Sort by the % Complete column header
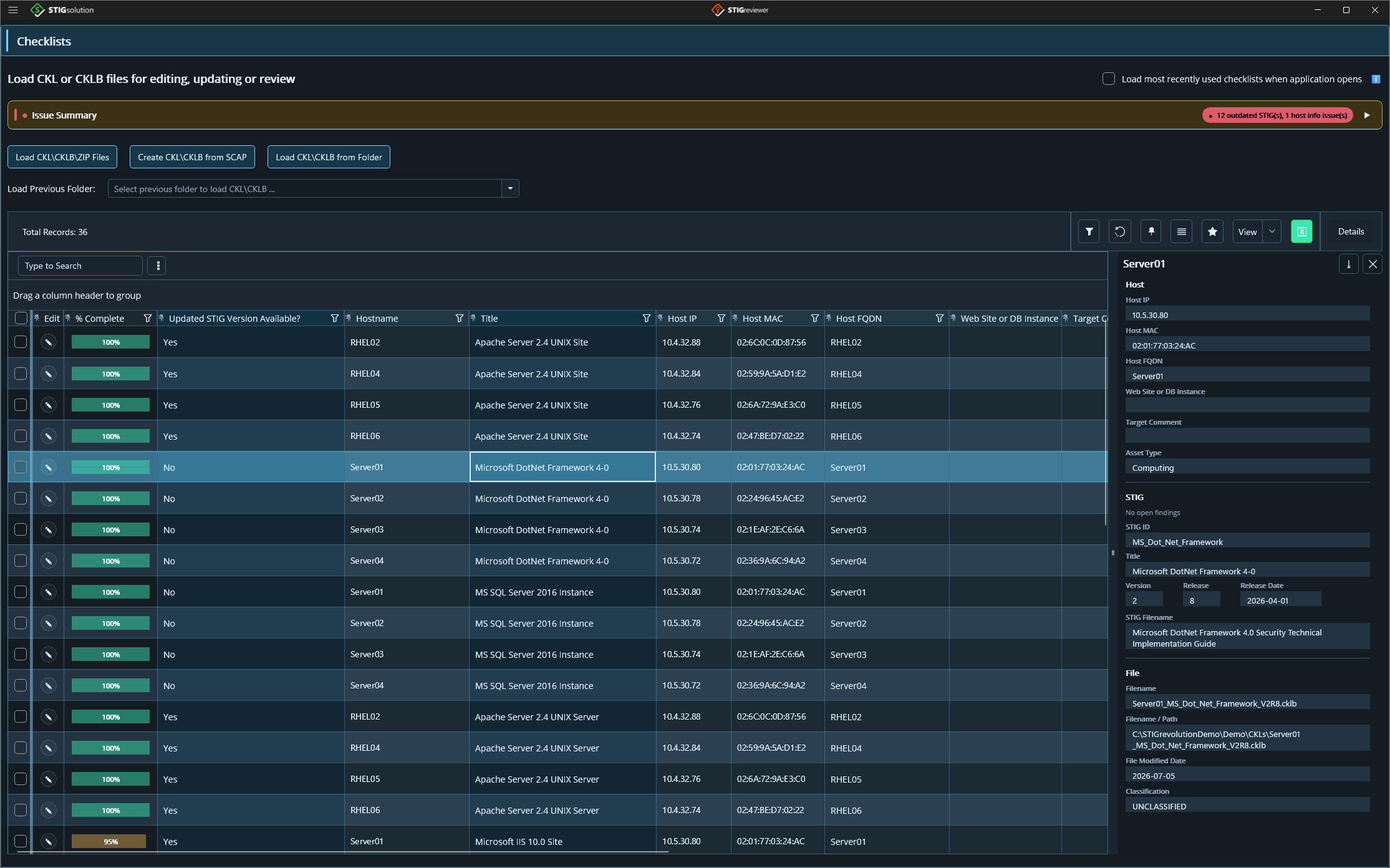Viewport: 1390px width, 868px height. [100, 318]
